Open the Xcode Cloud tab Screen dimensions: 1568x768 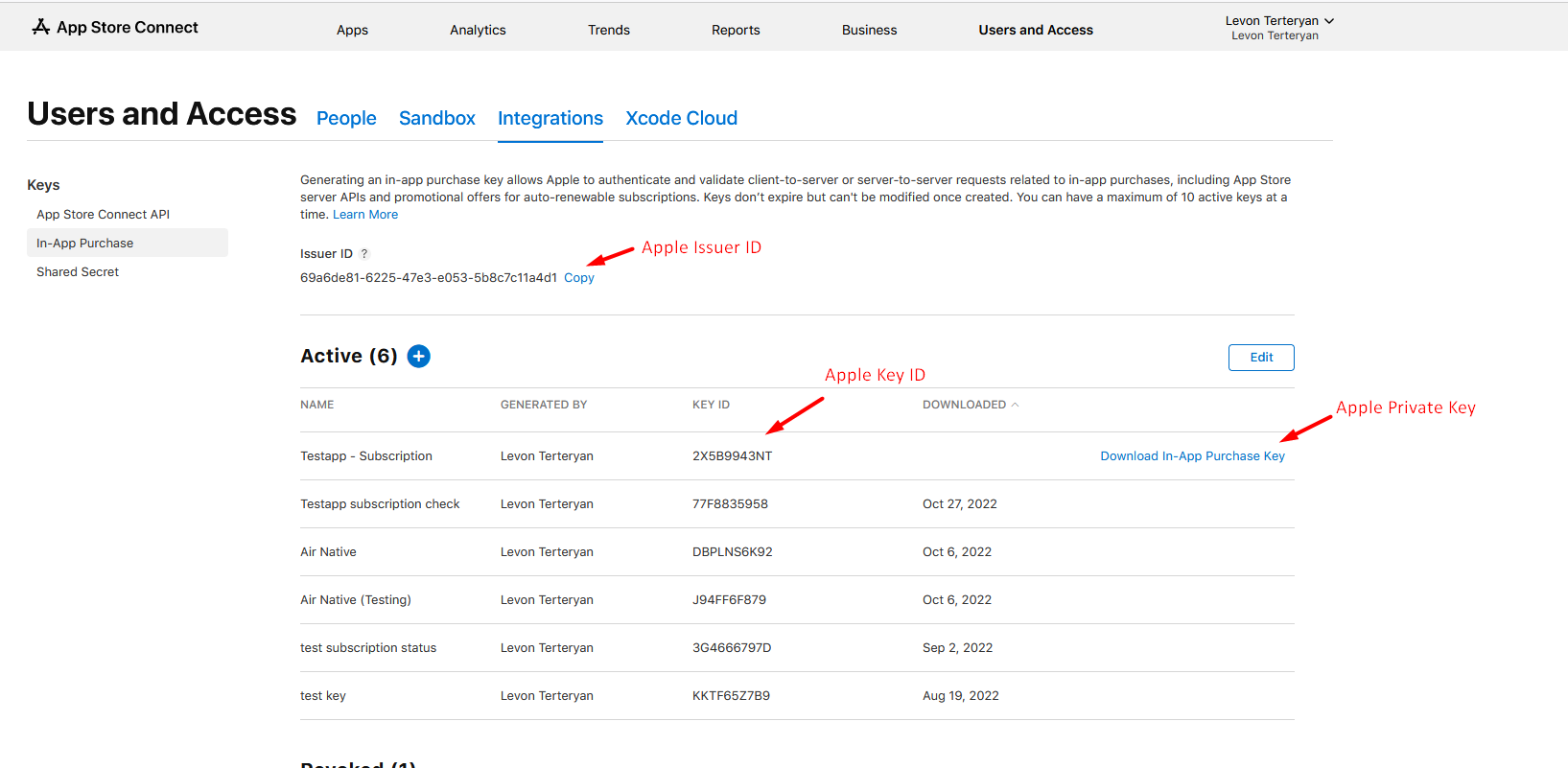tap(681, 118)
